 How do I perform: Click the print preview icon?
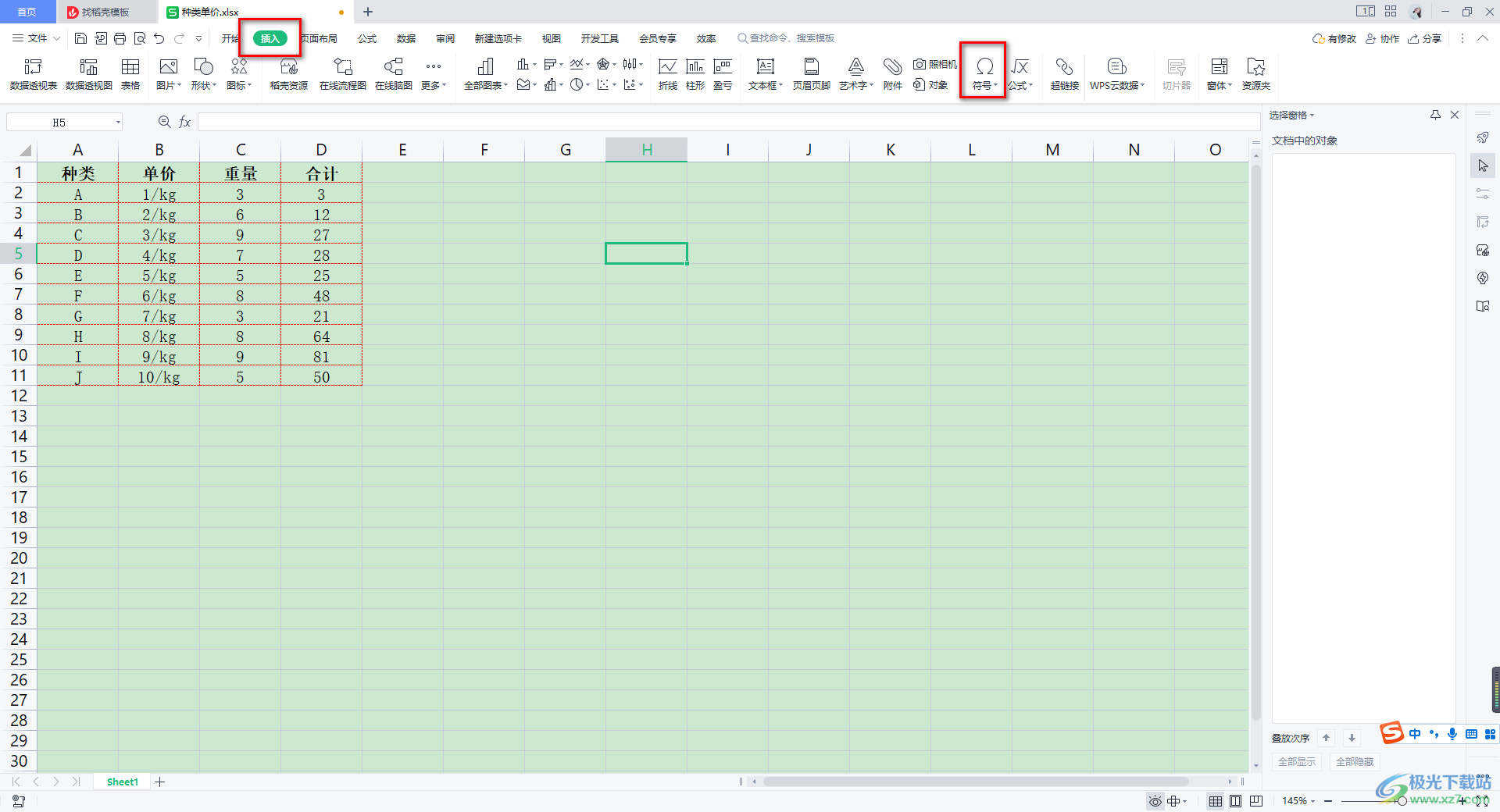[140, 38]
